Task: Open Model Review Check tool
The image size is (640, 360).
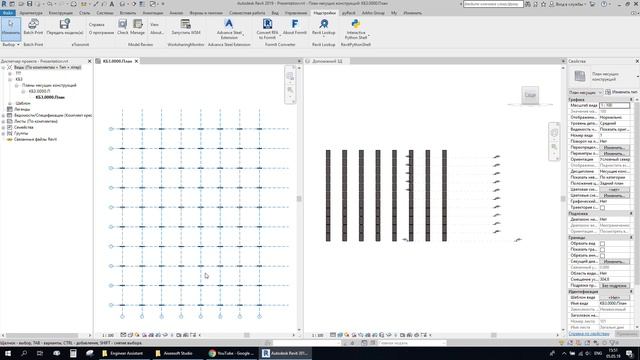Action: point(122,27)
